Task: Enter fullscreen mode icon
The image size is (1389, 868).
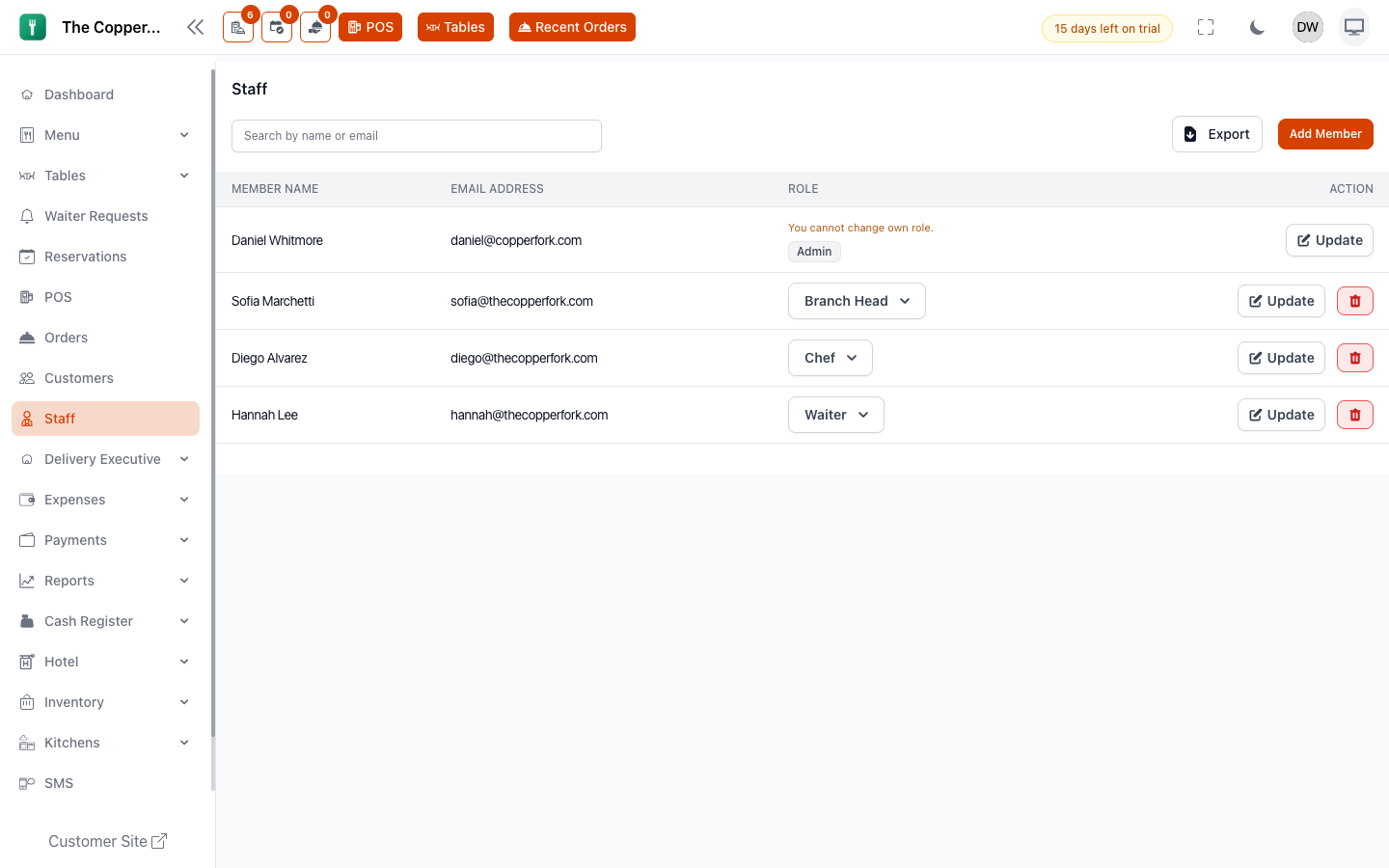Action: pos(1206,27)
